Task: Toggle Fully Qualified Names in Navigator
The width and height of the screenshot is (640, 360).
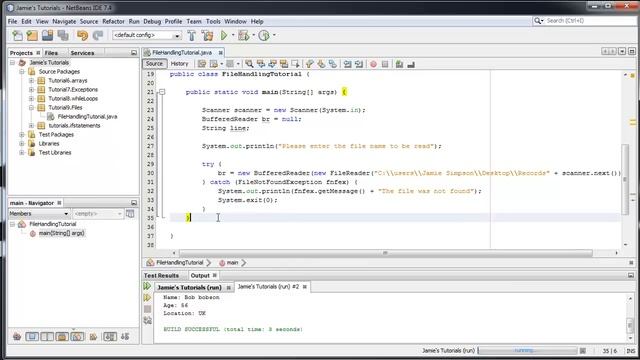Action: [x=93, y=337]
